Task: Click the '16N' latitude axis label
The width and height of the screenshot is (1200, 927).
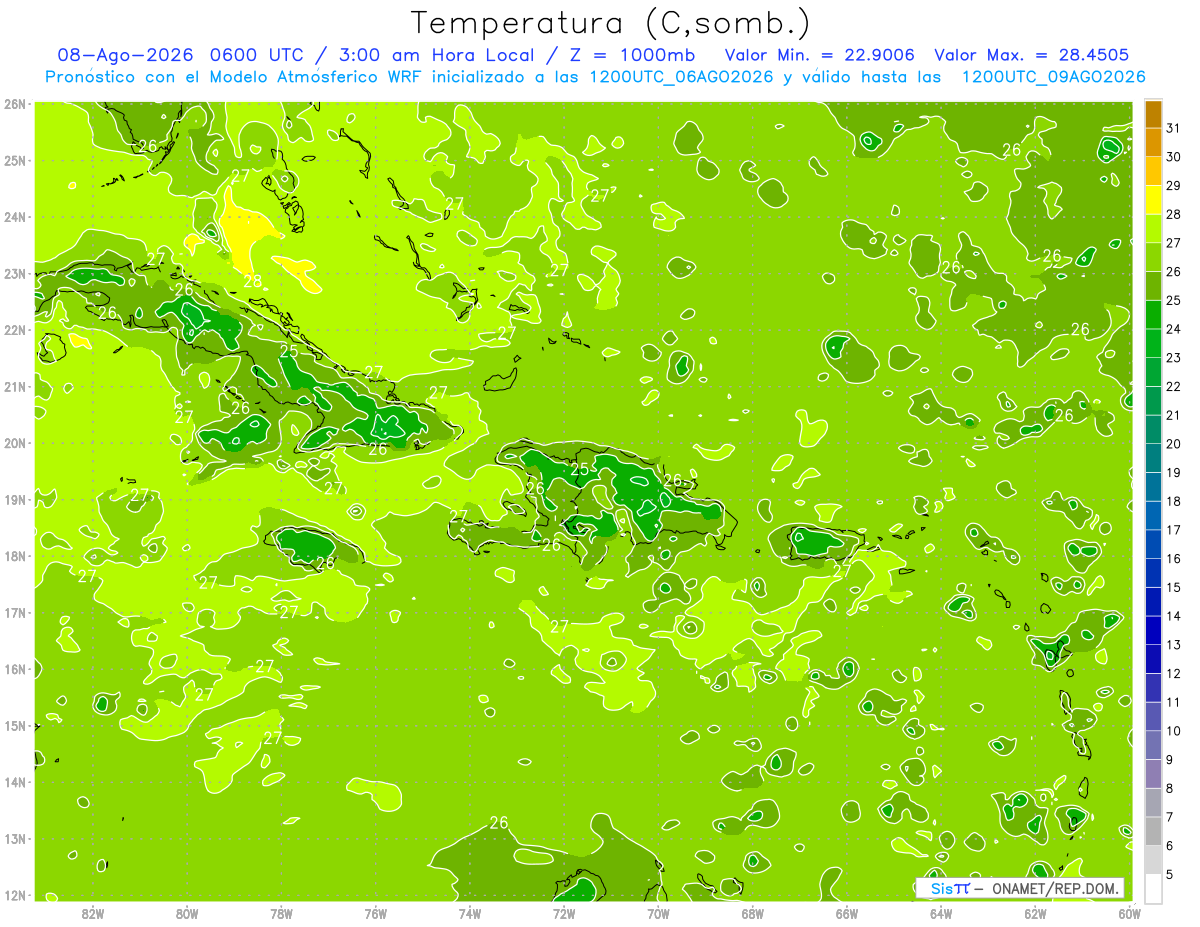Action: [x=15, y=669]
